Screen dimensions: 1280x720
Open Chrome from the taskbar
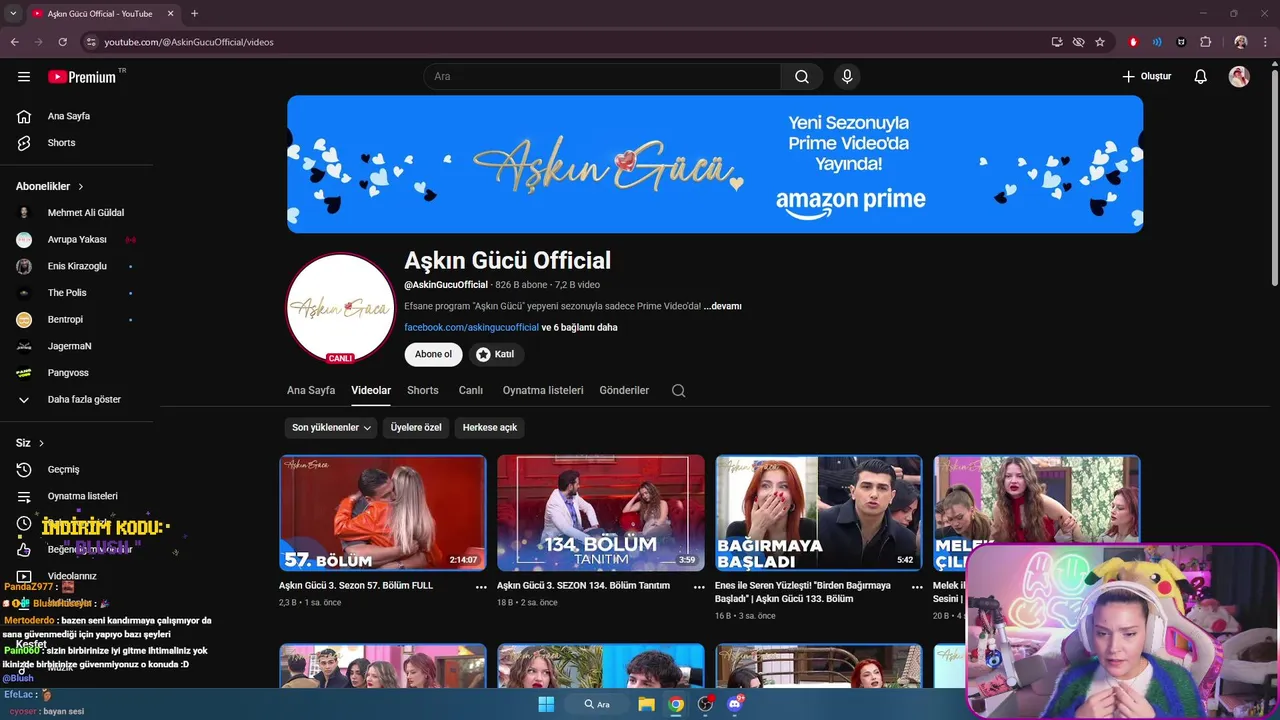(x=676, y=704)
